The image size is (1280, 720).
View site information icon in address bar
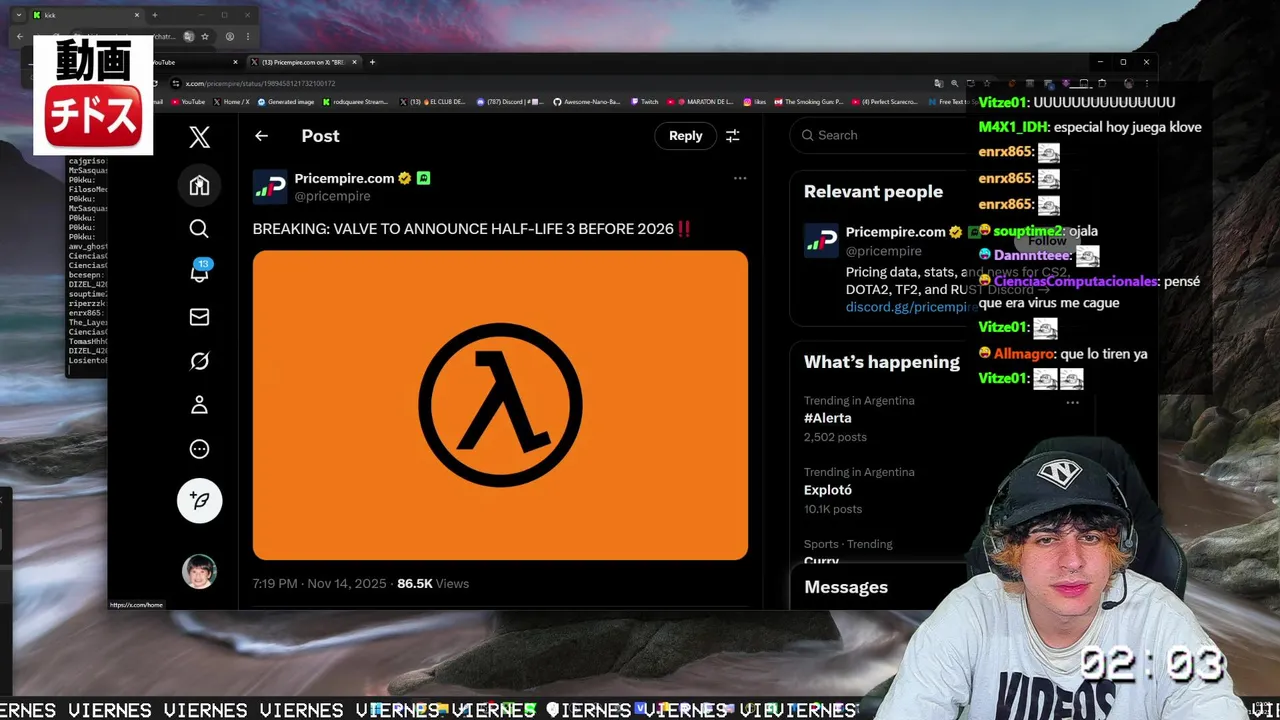pyautogui.click(x=175, y=83)
